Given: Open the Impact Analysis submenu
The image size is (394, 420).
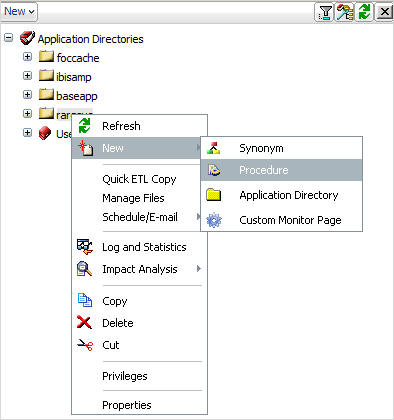Looking at the screenshot, I should pos(140,269).
